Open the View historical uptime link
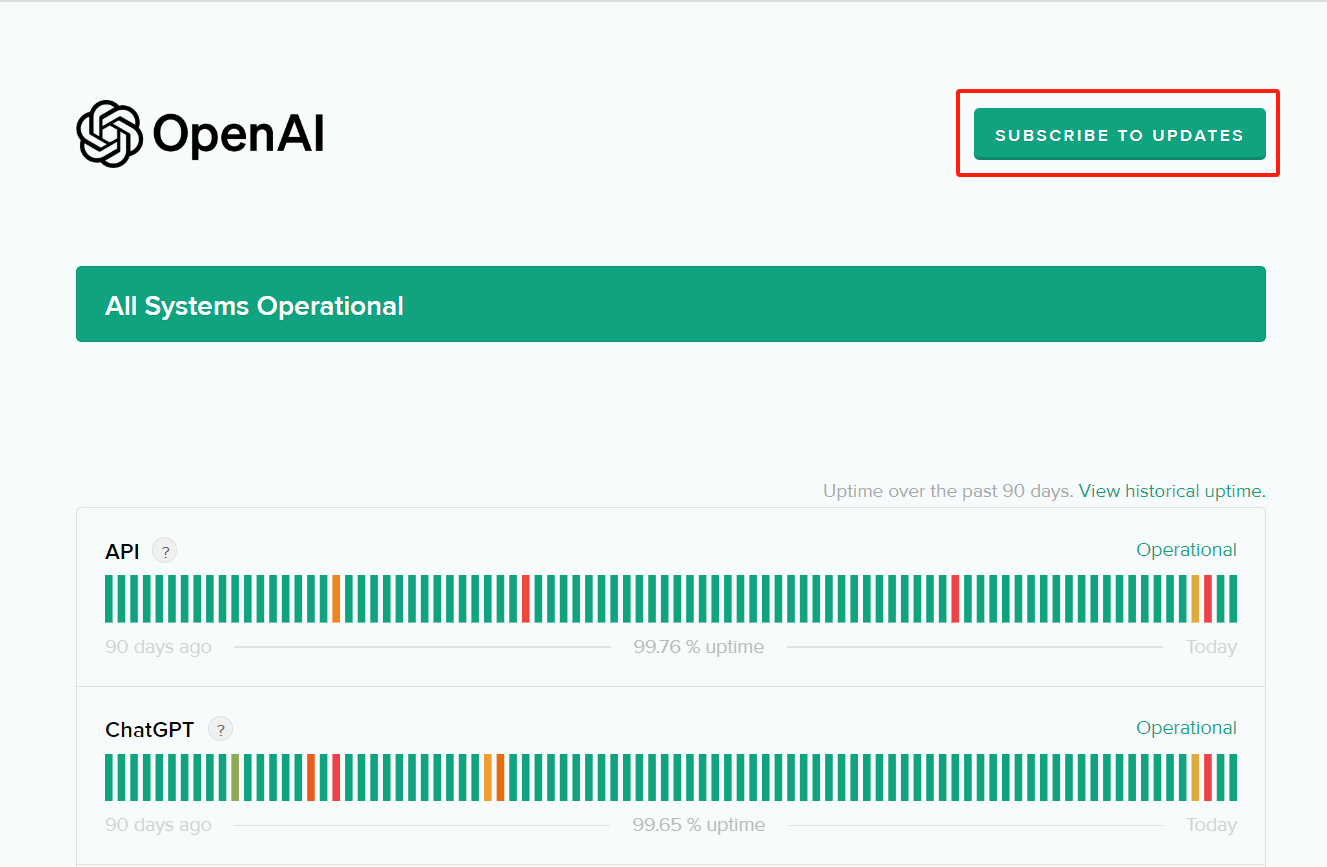This screenshot has width=1327, height=867. point(1172,491)
